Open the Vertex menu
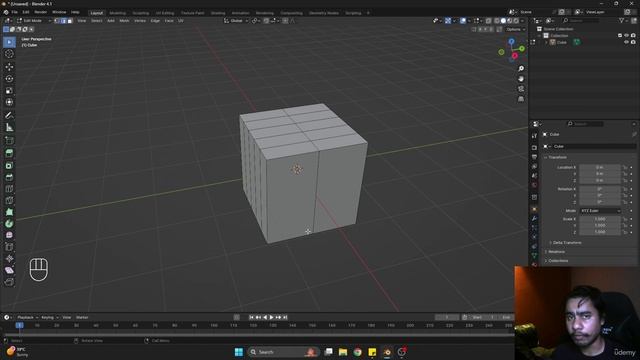Image resolution: width=640 pixels, height=360 pixels. [x=140, y=20]
